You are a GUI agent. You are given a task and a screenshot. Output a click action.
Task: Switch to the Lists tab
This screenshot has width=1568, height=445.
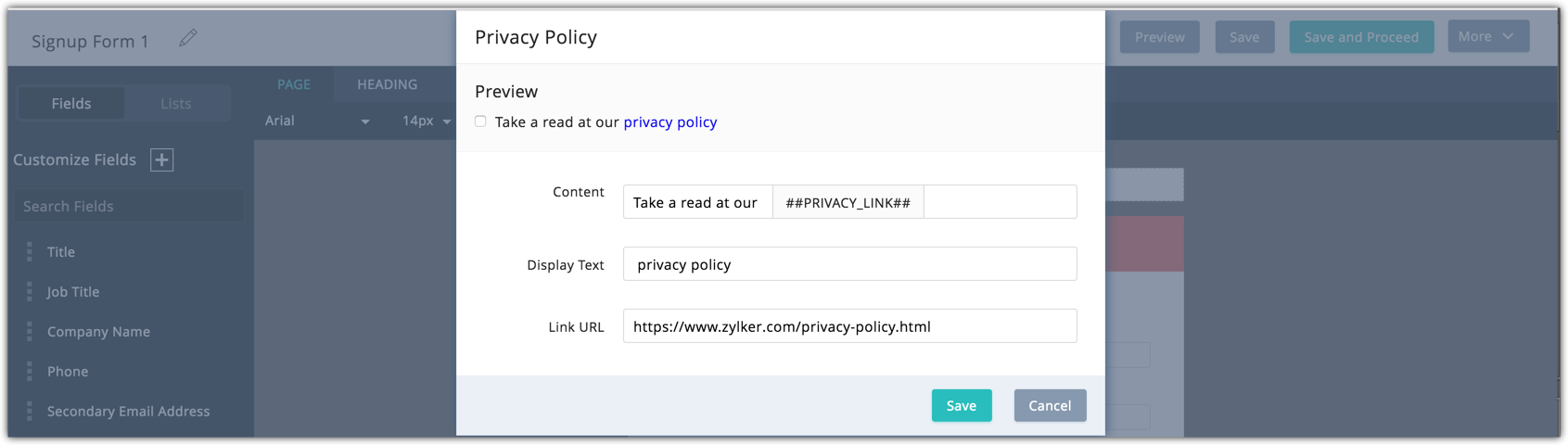click(175, 104)
